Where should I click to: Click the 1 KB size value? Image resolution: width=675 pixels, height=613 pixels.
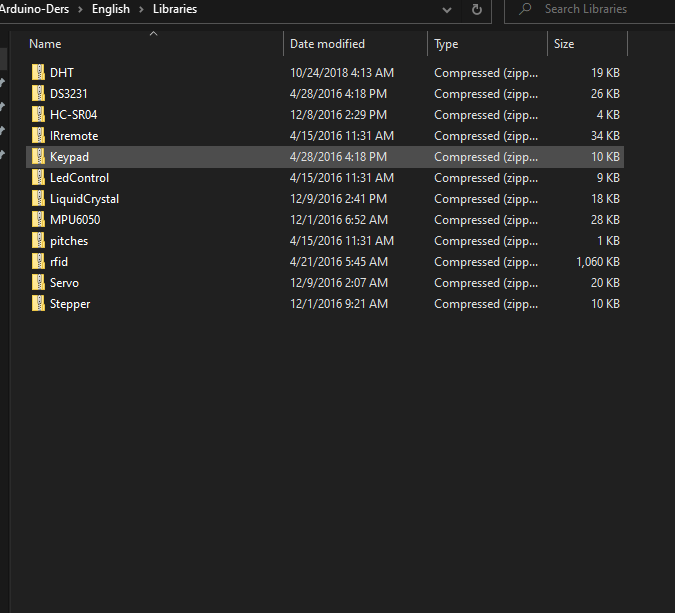[x=608, y=241]
